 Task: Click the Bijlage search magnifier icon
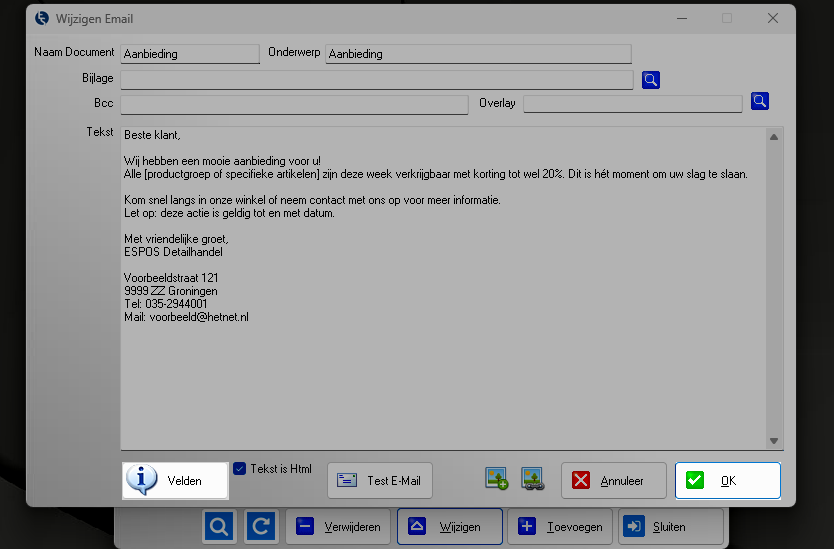tap(651, 80)
